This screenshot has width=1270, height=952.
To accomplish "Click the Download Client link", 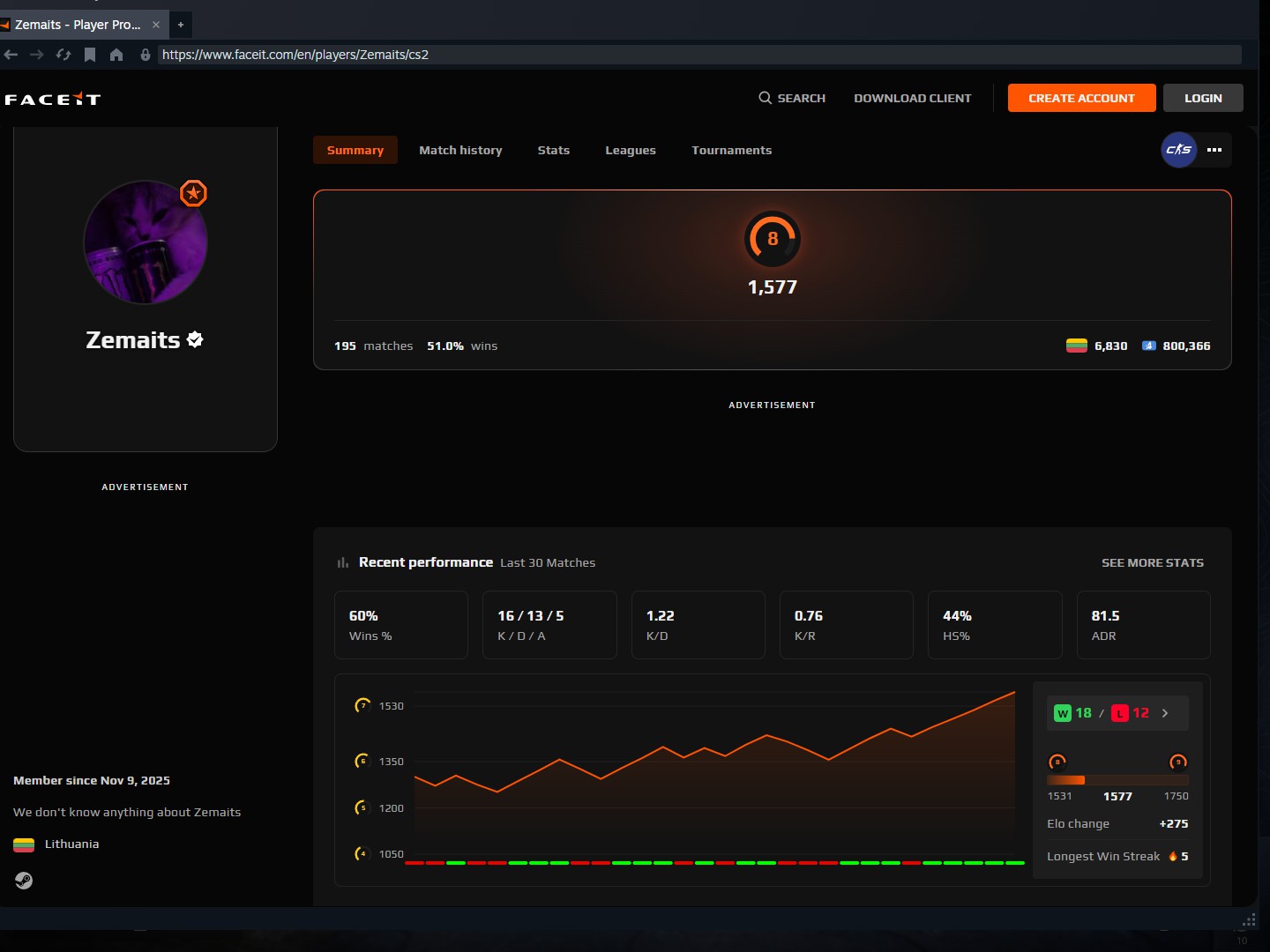I will point(912,98).
